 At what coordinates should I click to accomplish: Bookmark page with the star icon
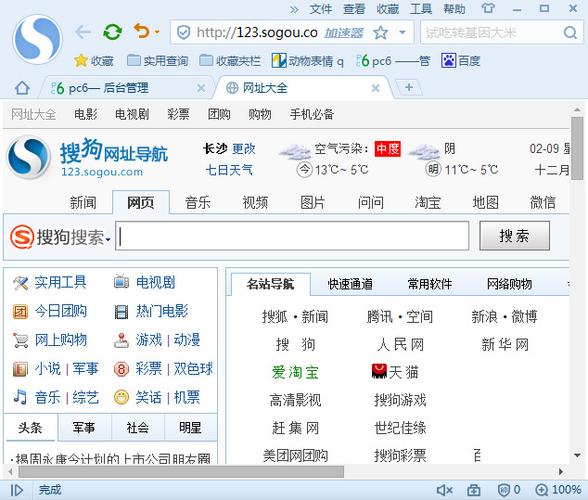point(380,33)
